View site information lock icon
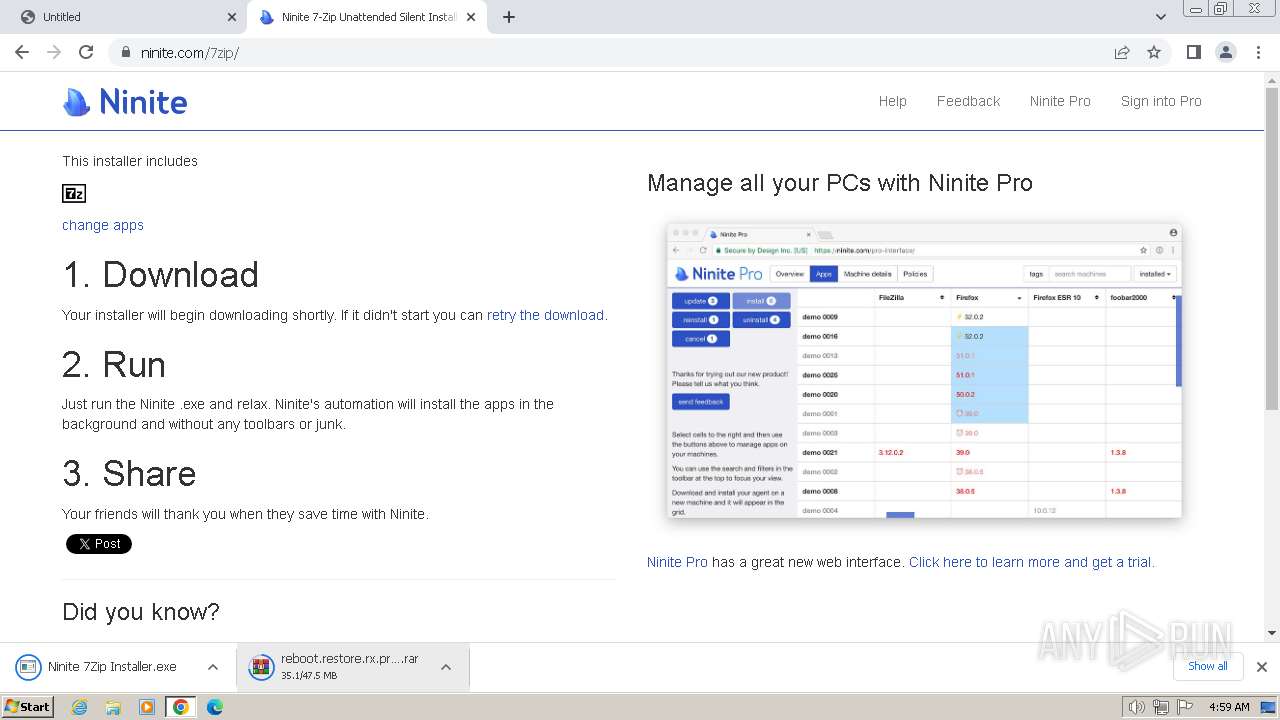Viewport: 1280px width, 720px height. [x=125, y=52]
